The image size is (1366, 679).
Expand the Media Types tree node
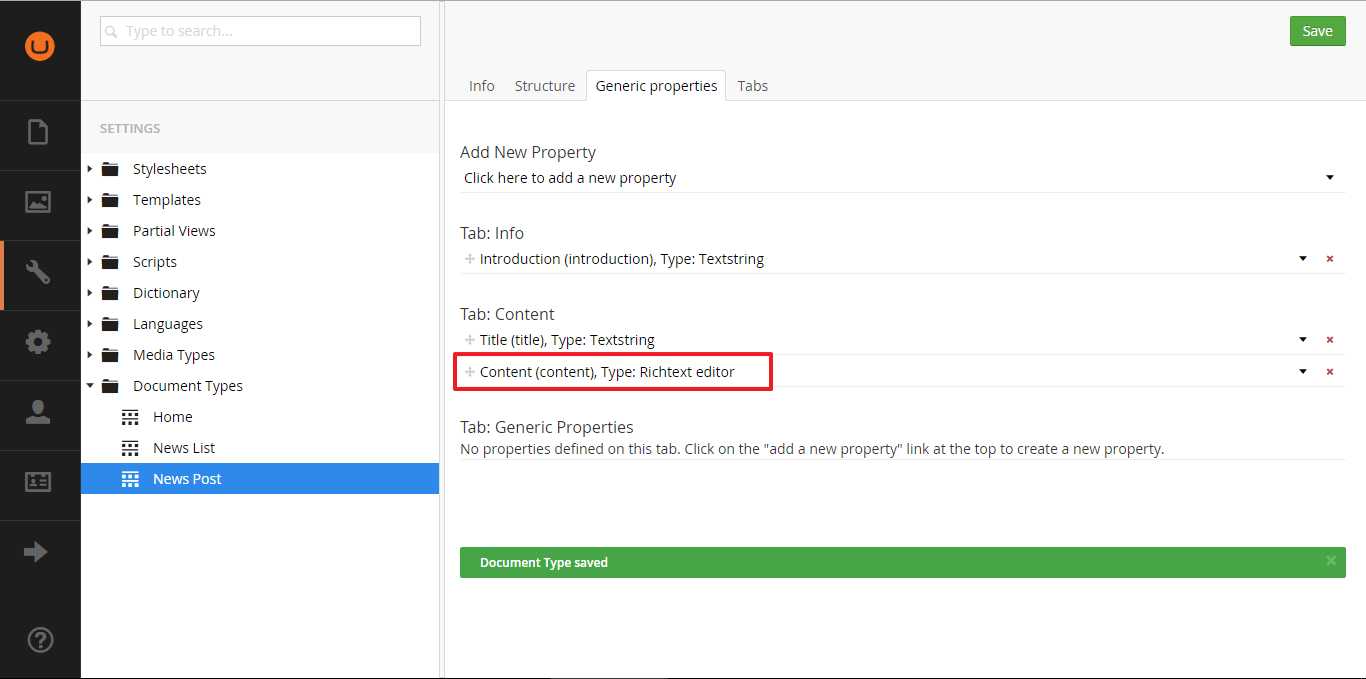coord(90,355)
